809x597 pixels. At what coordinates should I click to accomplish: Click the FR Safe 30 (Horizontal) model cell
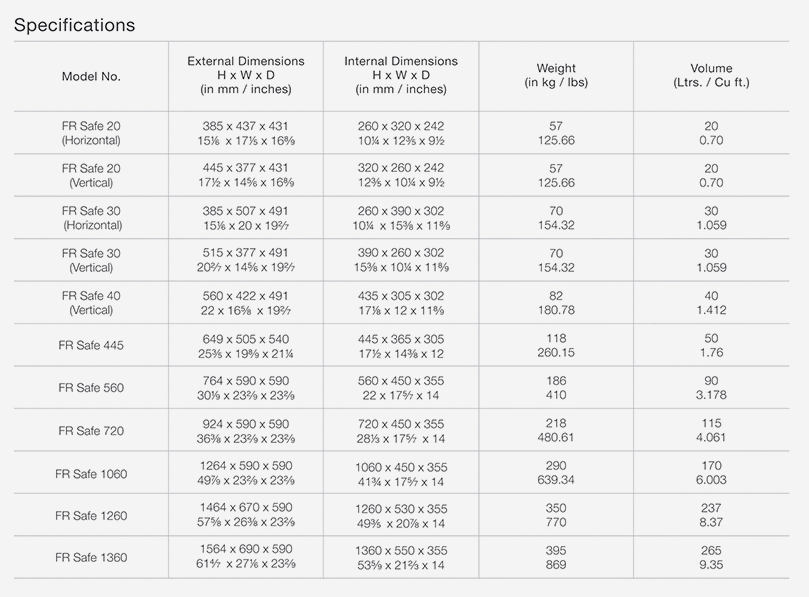91,218
